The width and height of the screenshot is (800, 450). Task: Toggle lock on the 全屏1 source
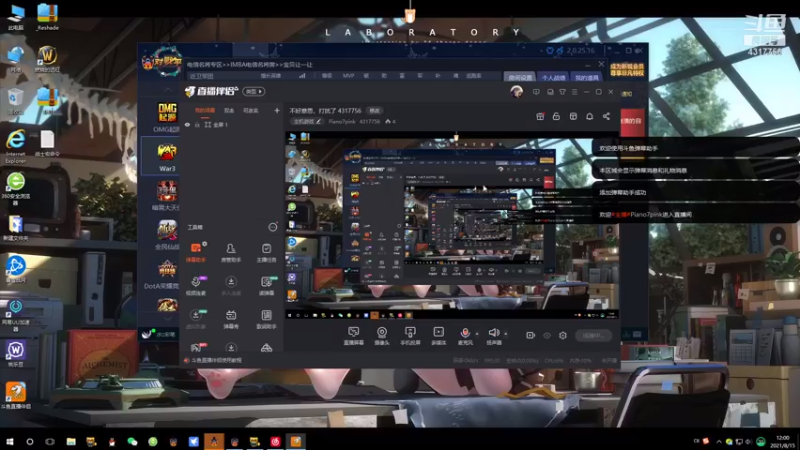[x=197, y=124]
